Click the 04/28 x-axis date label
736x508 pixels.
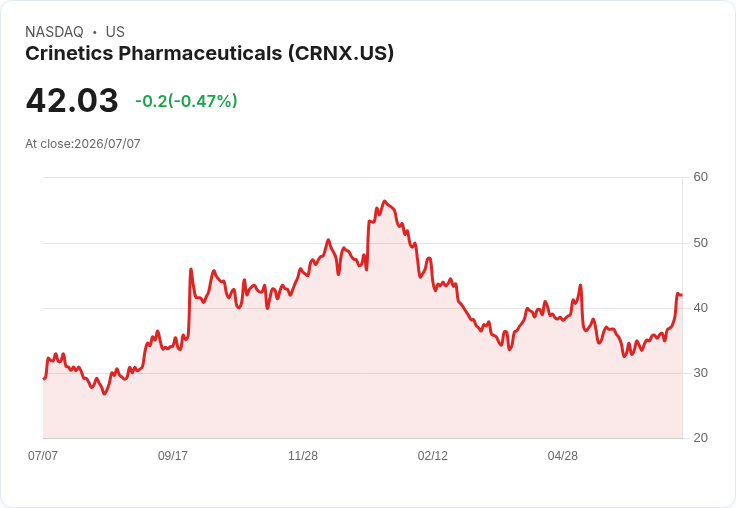point(563,455)
